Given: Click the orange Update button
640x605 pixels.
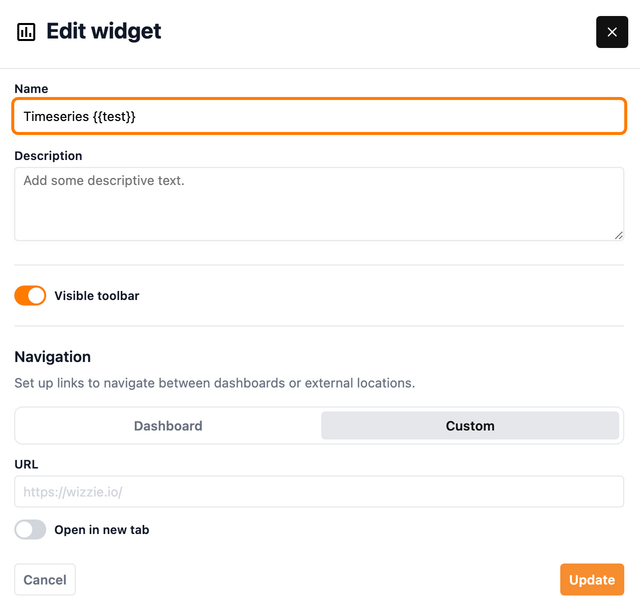Looking at the screenshot, I should click(592, 580).
